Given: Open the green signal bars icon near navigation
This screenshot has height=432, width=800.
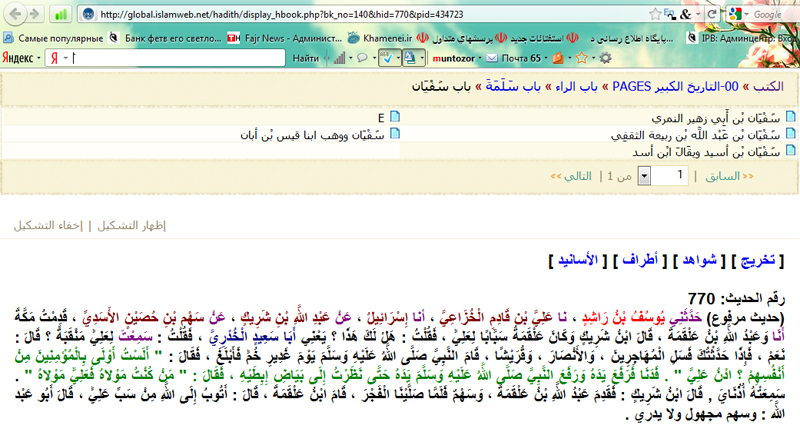Looking at the screenshot, I should coord(60,14).
